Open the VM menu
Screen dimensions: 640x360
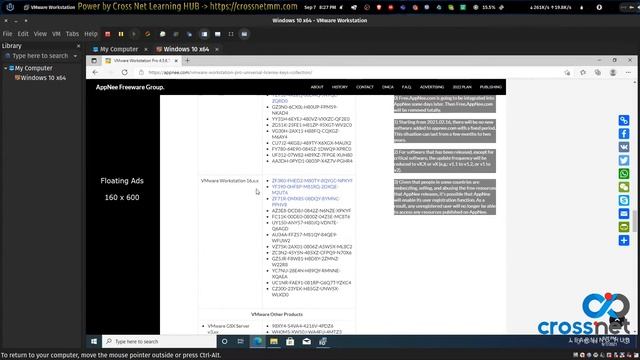point(56,34)
